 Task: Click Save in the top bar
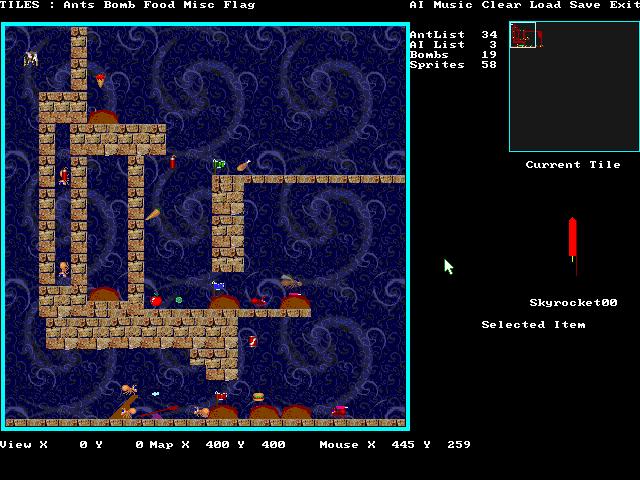coord(585,5)
